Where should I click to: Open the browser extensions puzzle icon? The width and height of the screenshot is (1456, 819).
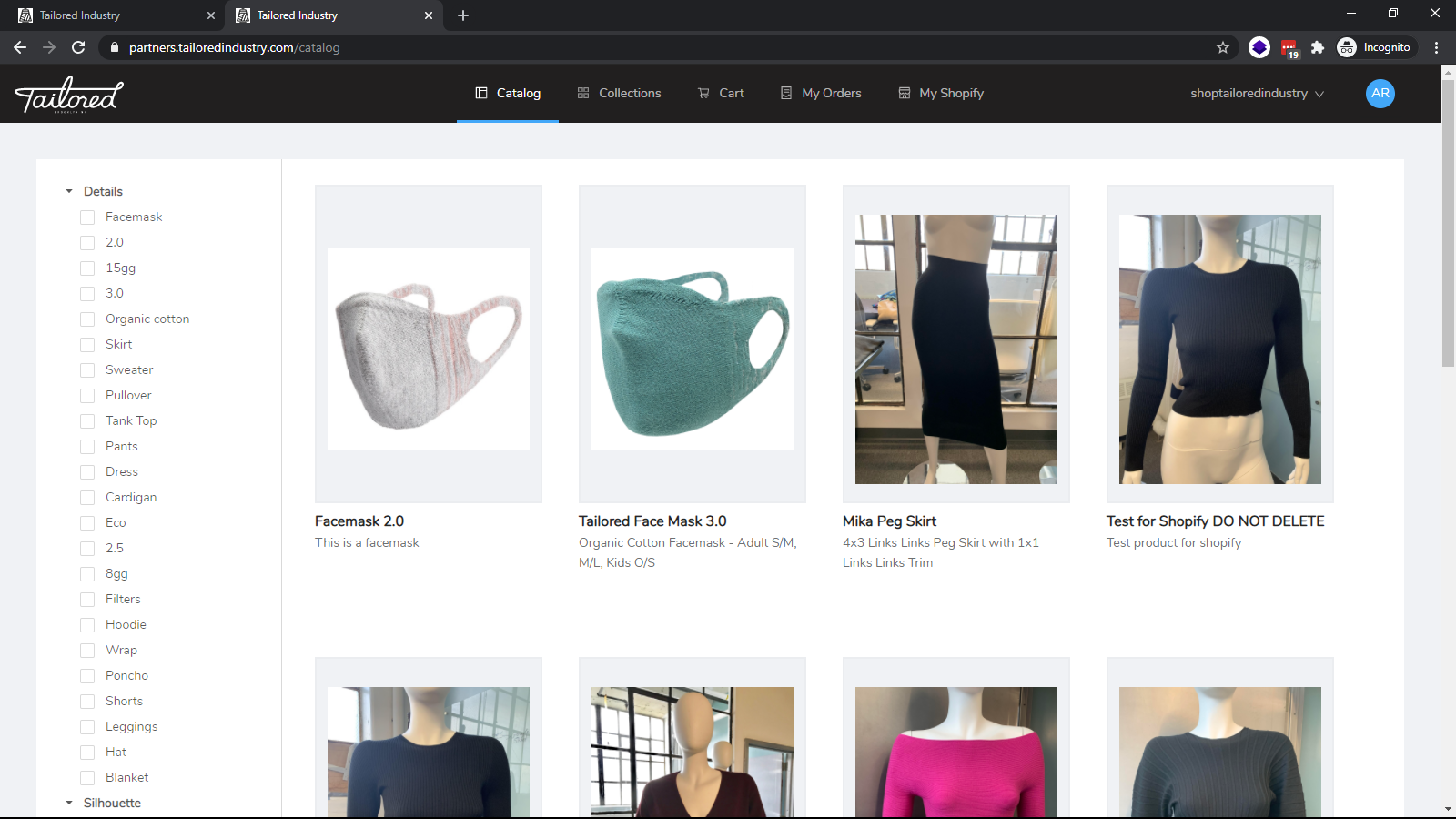click(1317, 47)
